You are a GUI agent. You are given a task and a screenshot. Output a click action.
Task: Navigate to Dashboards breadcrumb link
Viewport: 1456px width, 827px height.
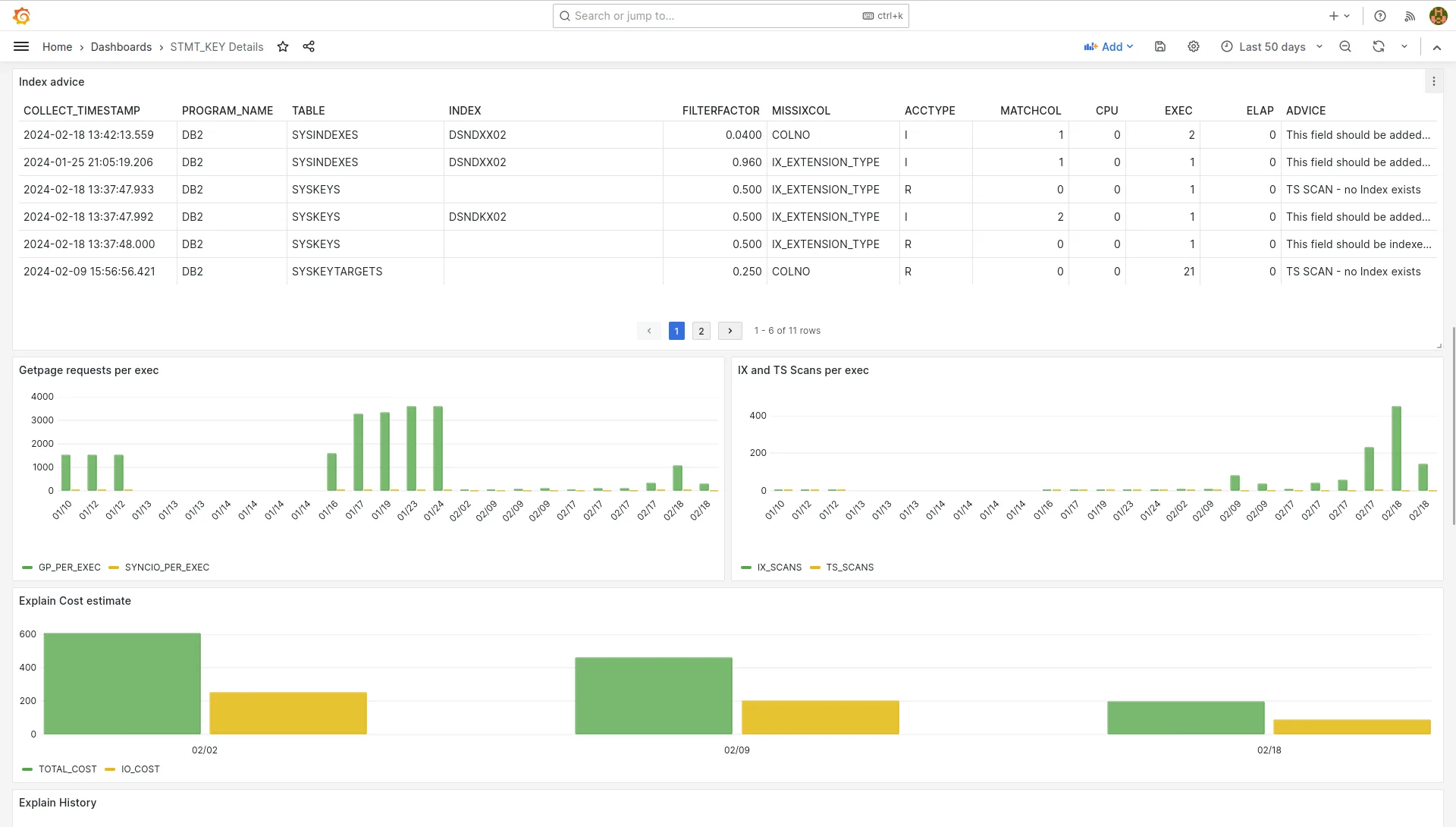(121, 47)
